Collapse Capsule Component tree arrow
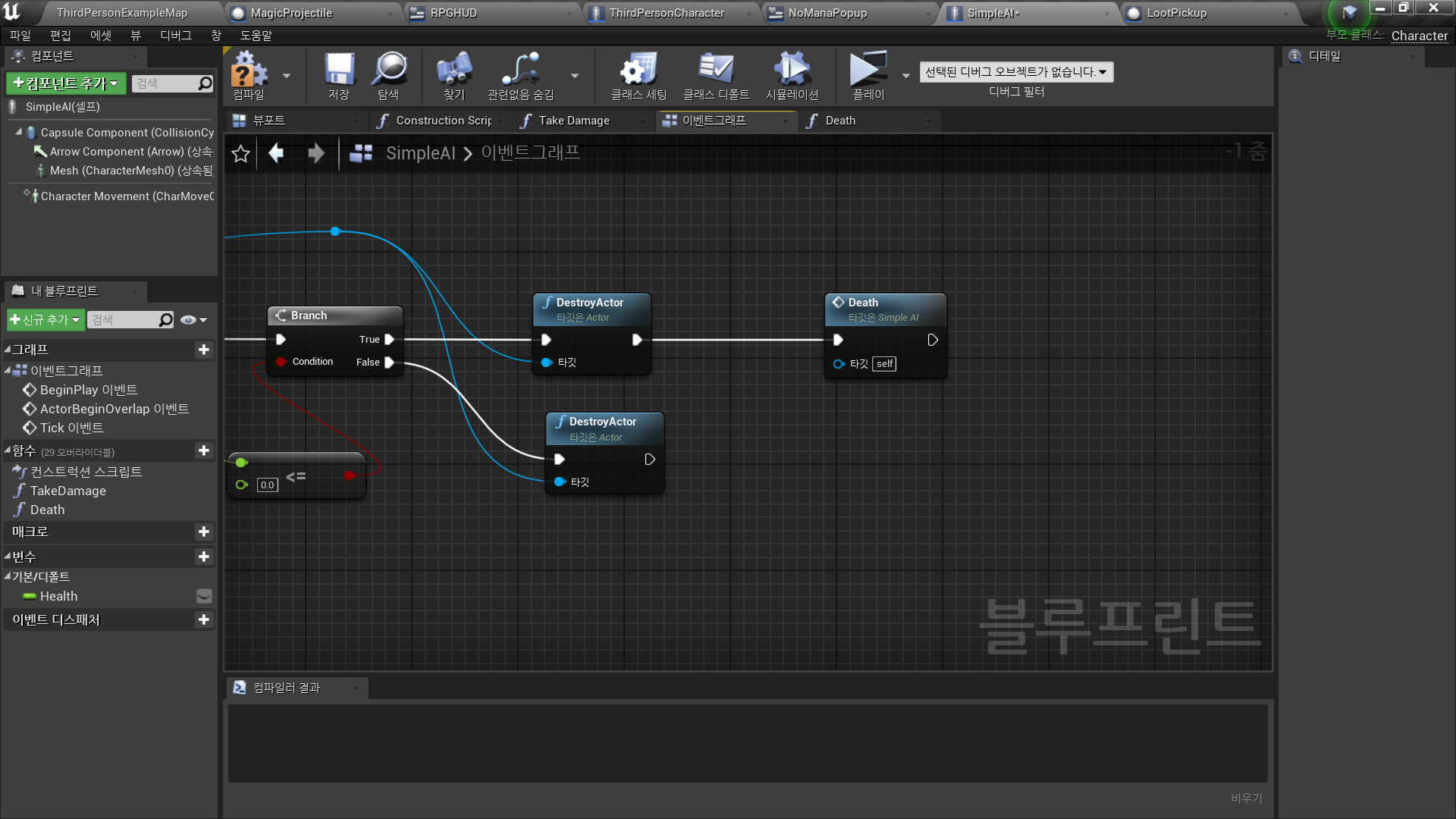 tap(19, 132)
